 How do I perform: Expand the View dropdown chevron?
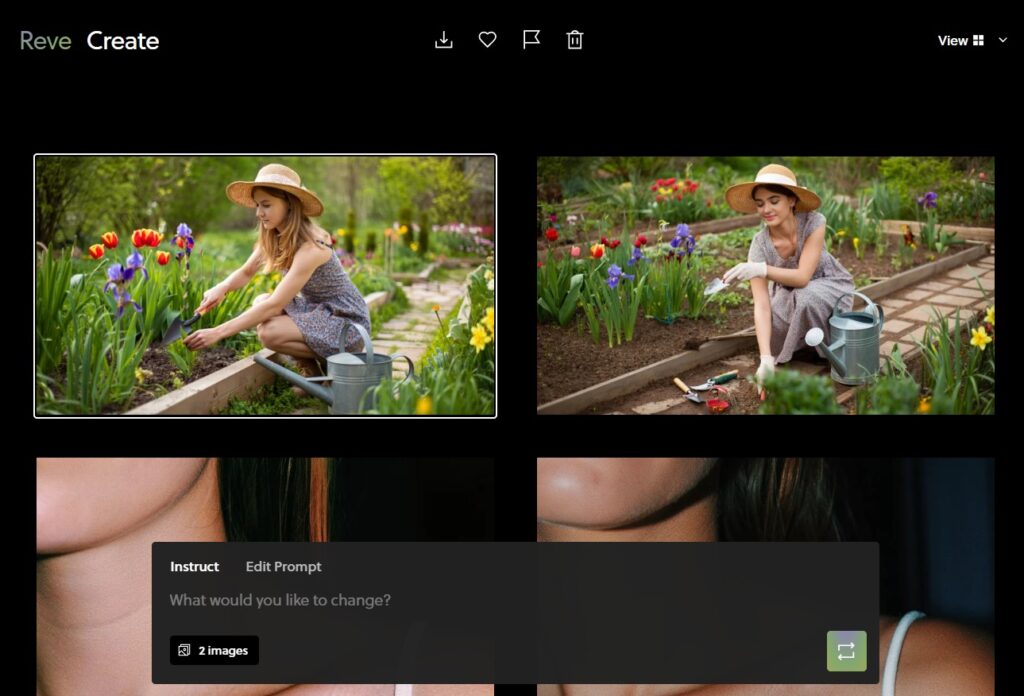pyautogui.click(x=1003, y=41)
